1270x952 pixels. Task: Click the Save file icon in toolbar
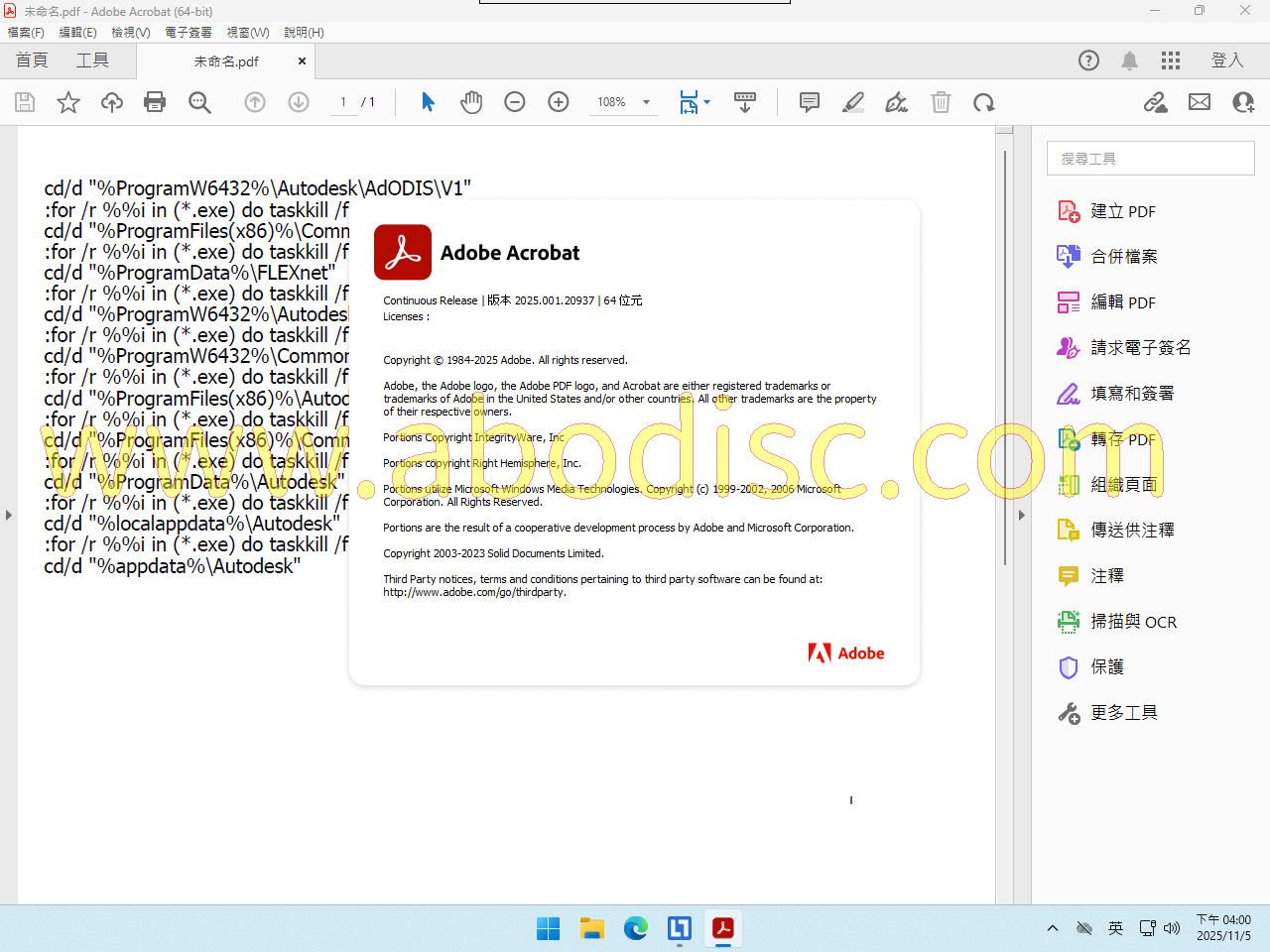coord(25,102)
